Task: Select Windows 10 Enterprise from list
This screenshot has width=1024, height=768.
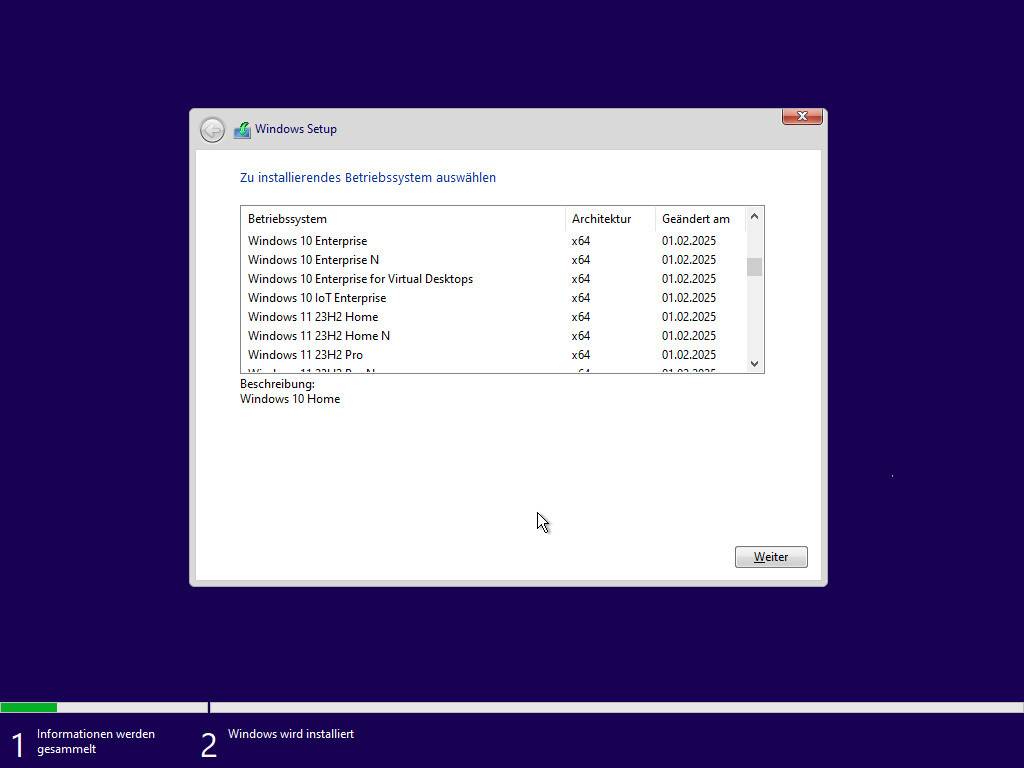Action: (x=307, y=241)
